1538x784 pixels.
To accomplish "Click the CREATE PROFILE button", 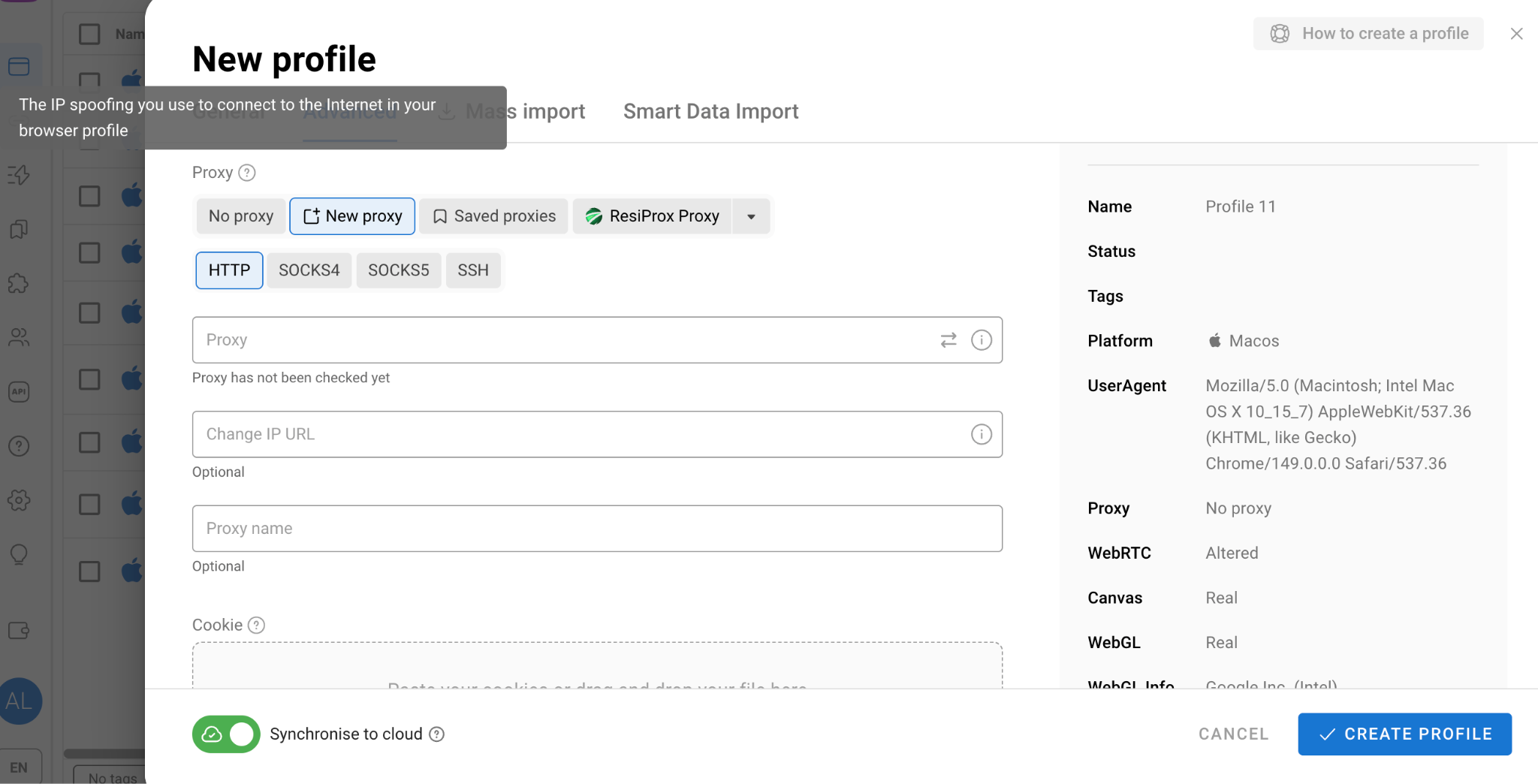I will point(1404,734).
